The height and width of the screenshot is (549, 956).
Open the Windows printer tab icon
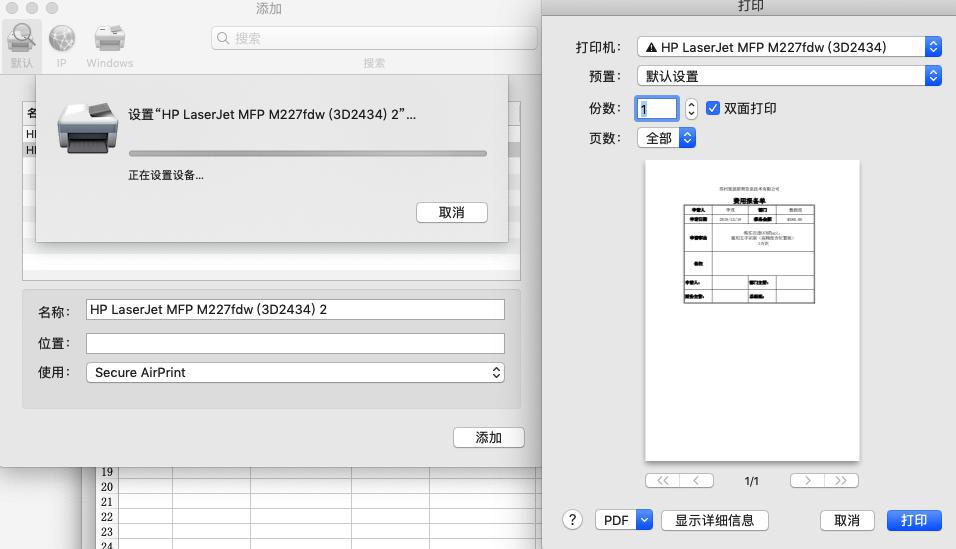pos(110,46)
